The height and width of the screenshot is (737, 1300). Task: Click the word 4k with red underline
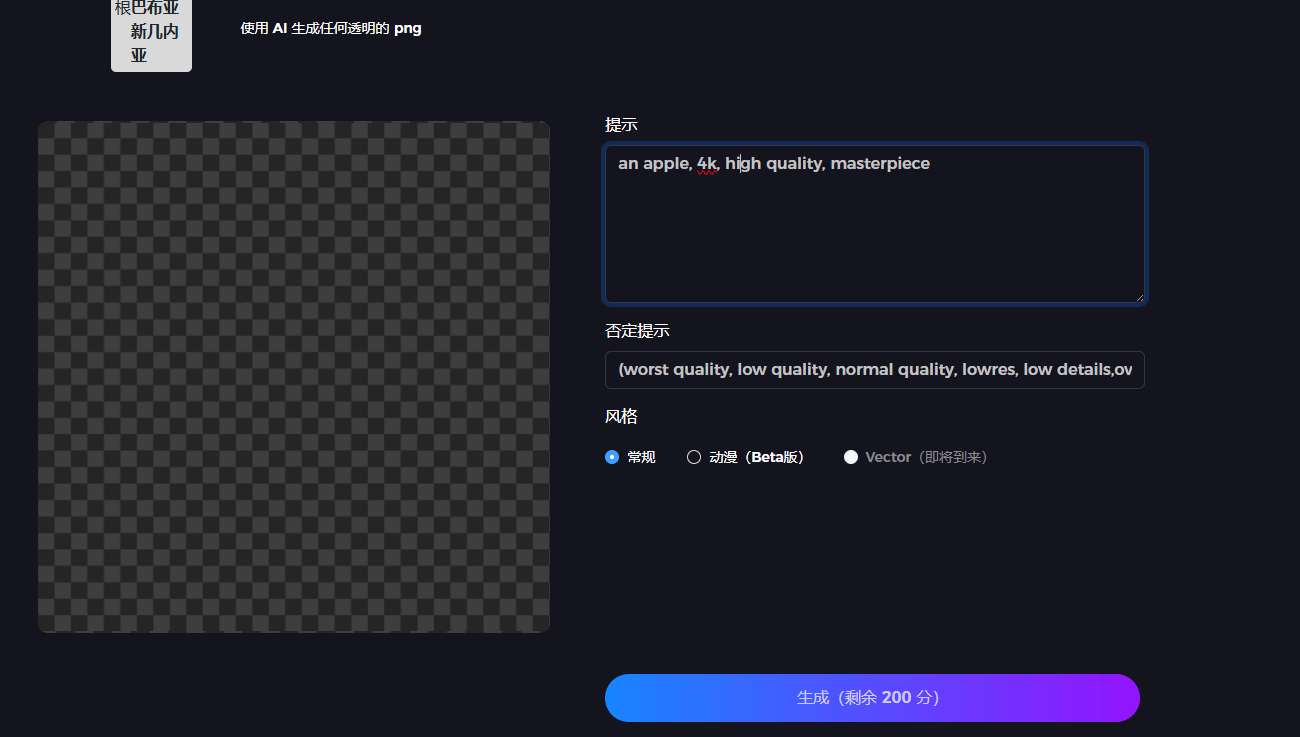point(707,163)
